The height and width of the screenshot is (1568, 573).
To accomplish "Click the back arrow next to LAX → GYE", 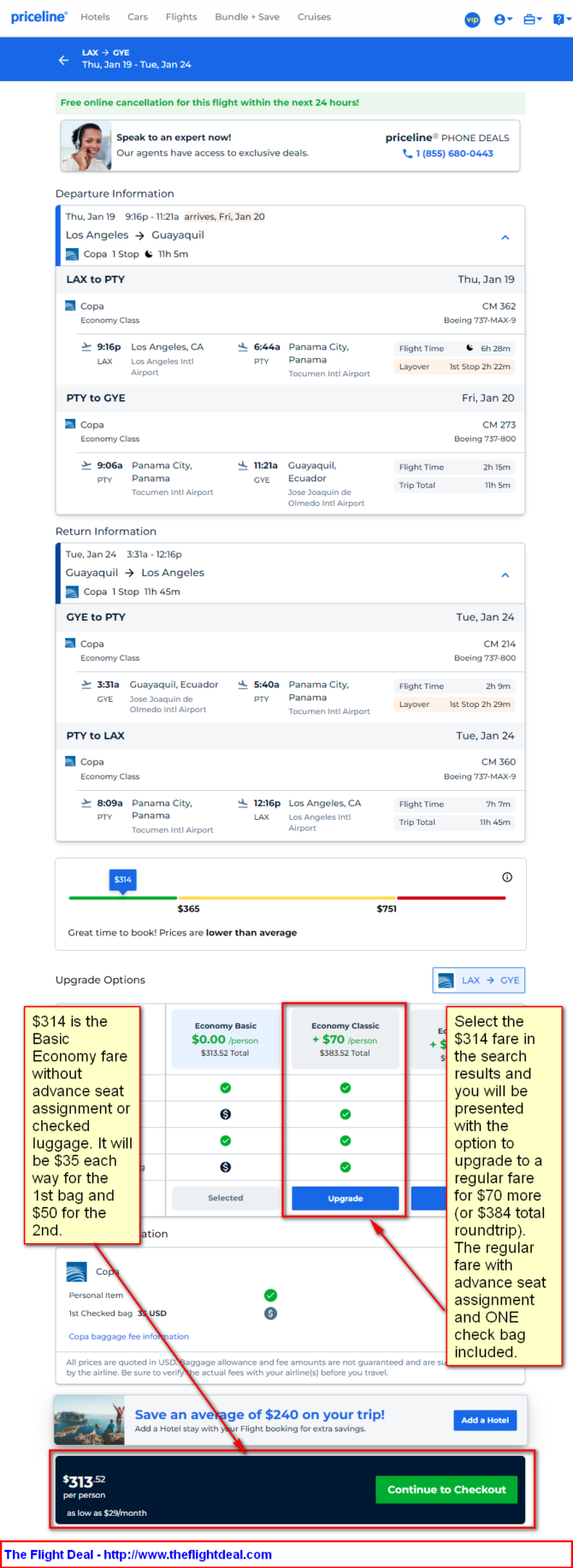I will pos(63,60).
